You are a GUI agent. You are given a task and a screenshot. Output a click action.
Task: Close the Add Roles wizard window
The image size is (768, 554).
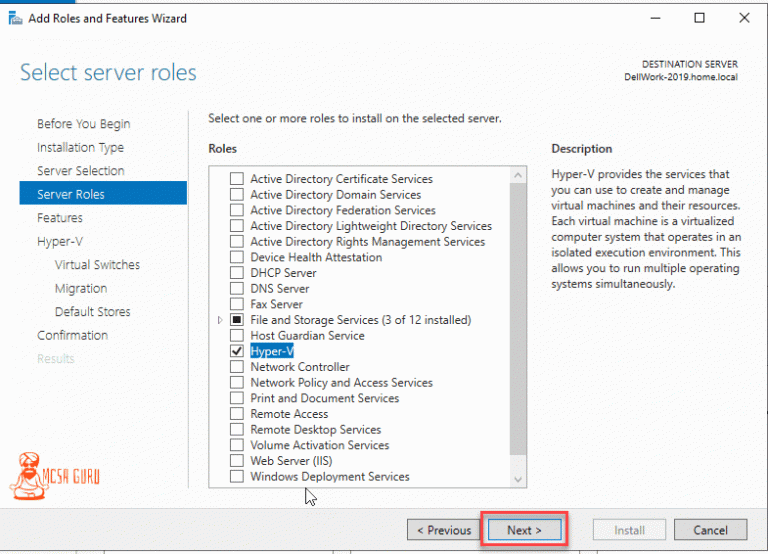tap(744, 18)
